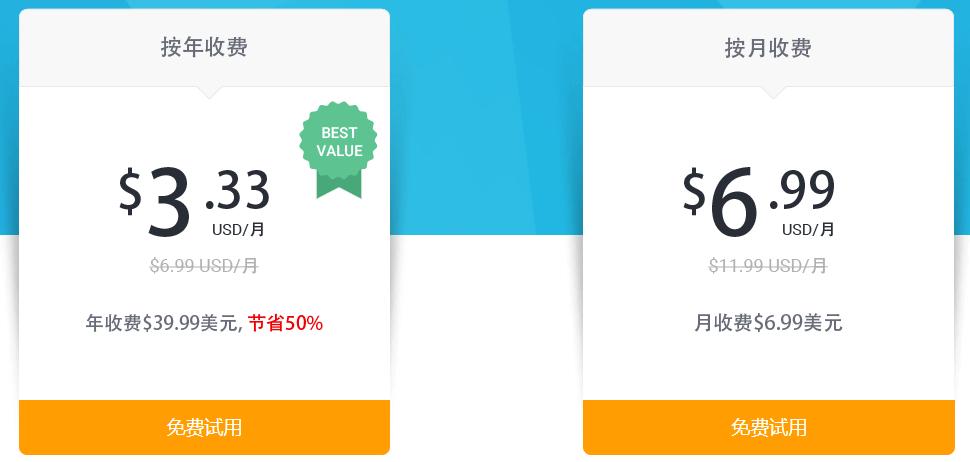Click the dark USD/月 label below large .99
Viewport: 970px width, 462px height.
tap(808, 230)
